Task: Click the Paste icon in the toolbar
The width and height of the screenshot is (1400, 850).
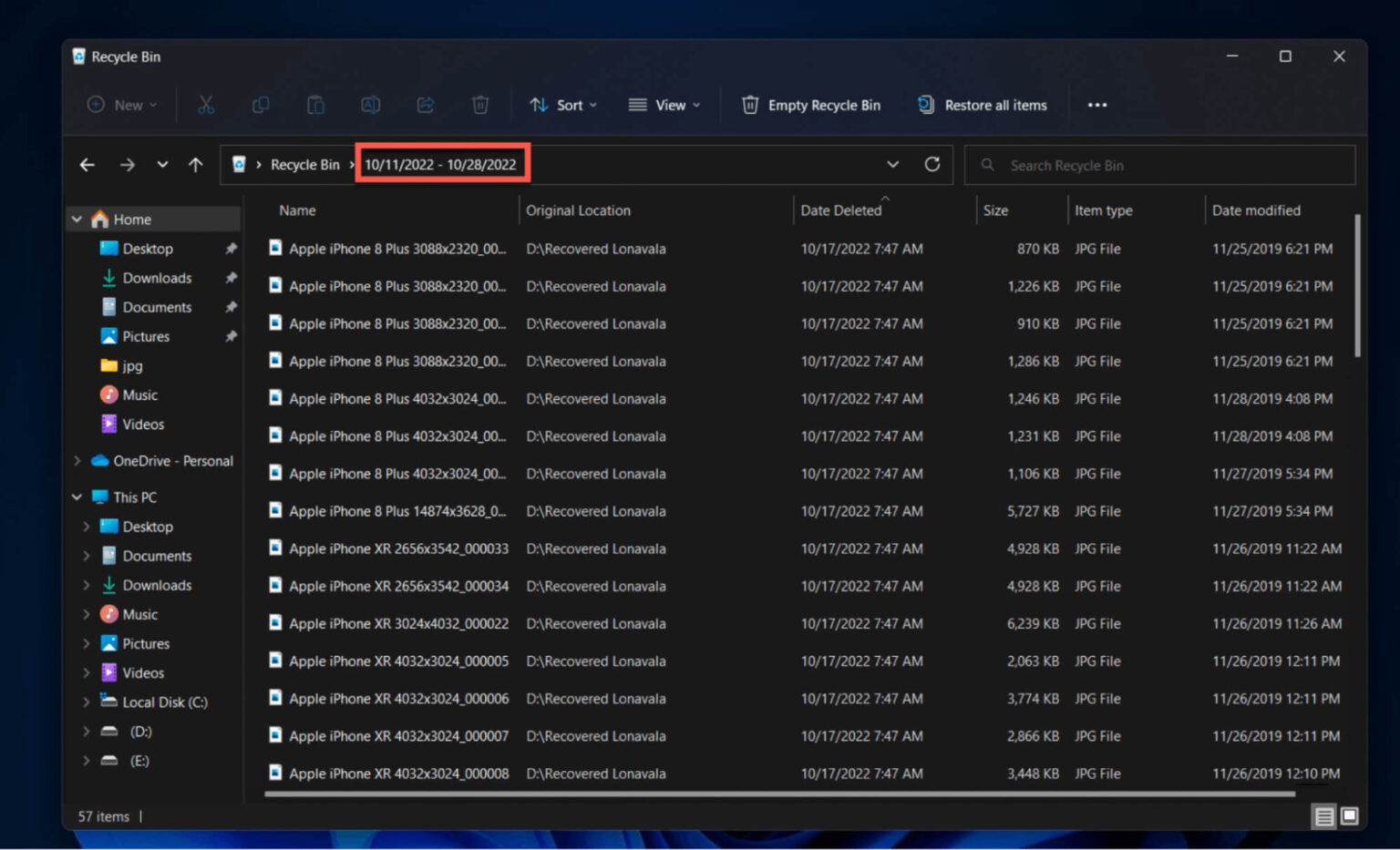Action: point(315,105)
